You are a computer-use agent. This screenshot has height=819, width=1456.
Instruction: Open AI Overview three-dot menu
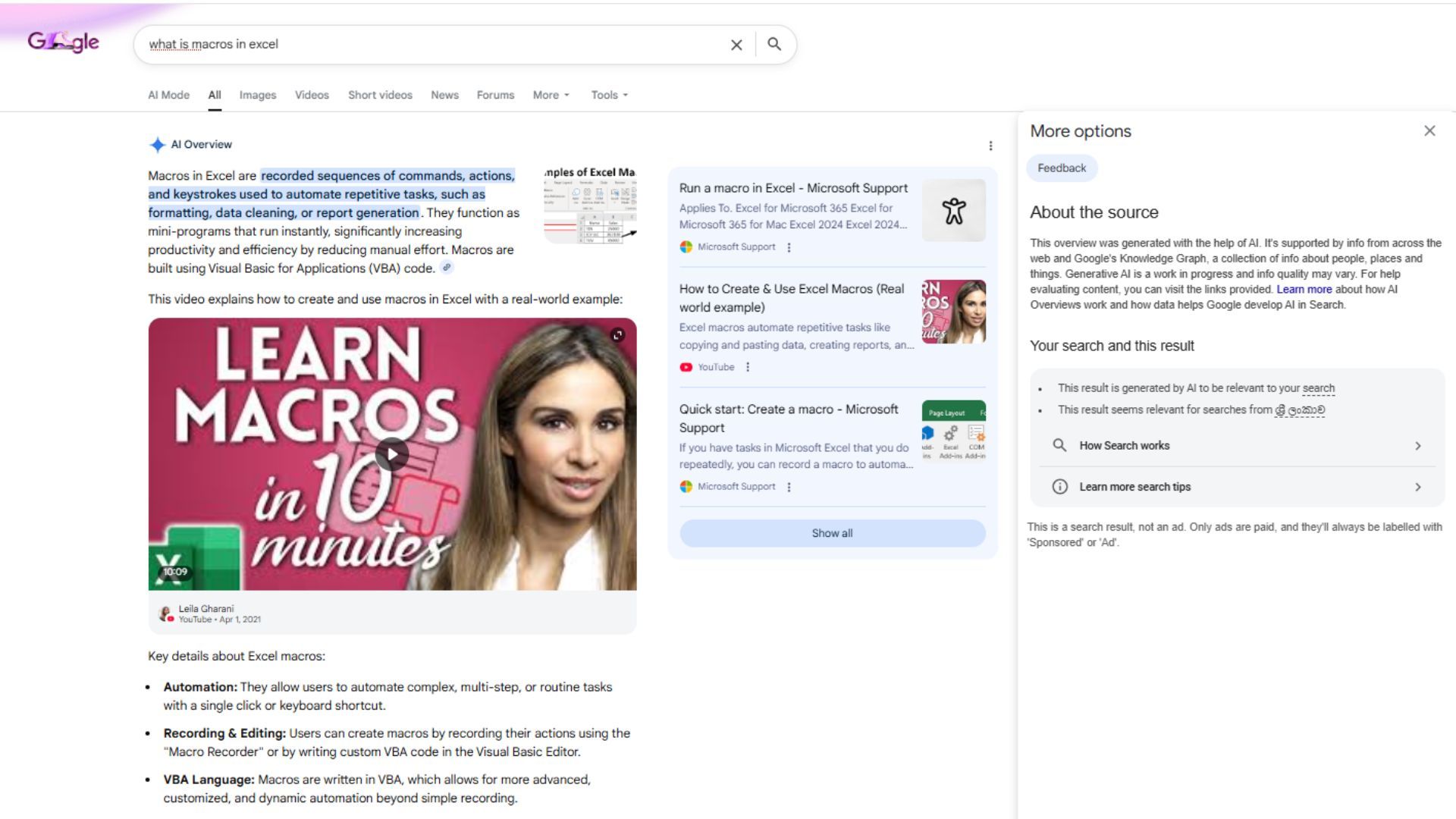click(990, 146)
